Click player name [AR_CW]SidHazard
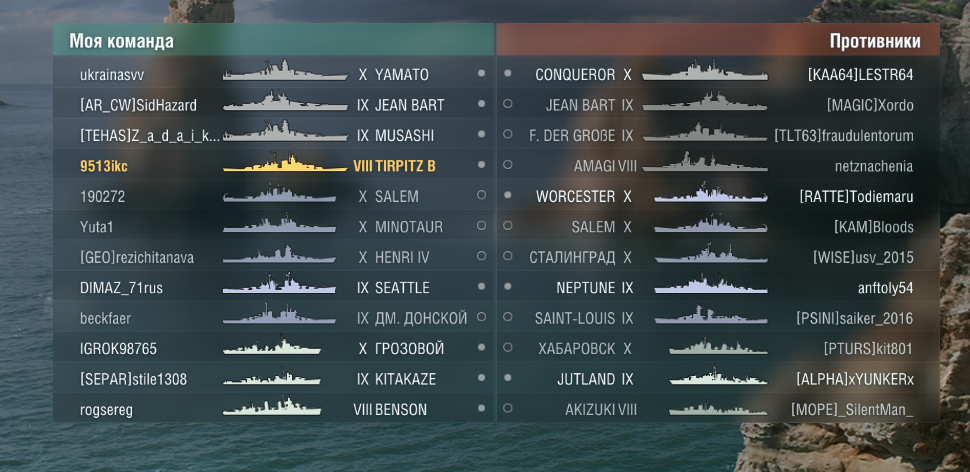The height and width of the screenshot is (472, 970). [x=138, y=105]
